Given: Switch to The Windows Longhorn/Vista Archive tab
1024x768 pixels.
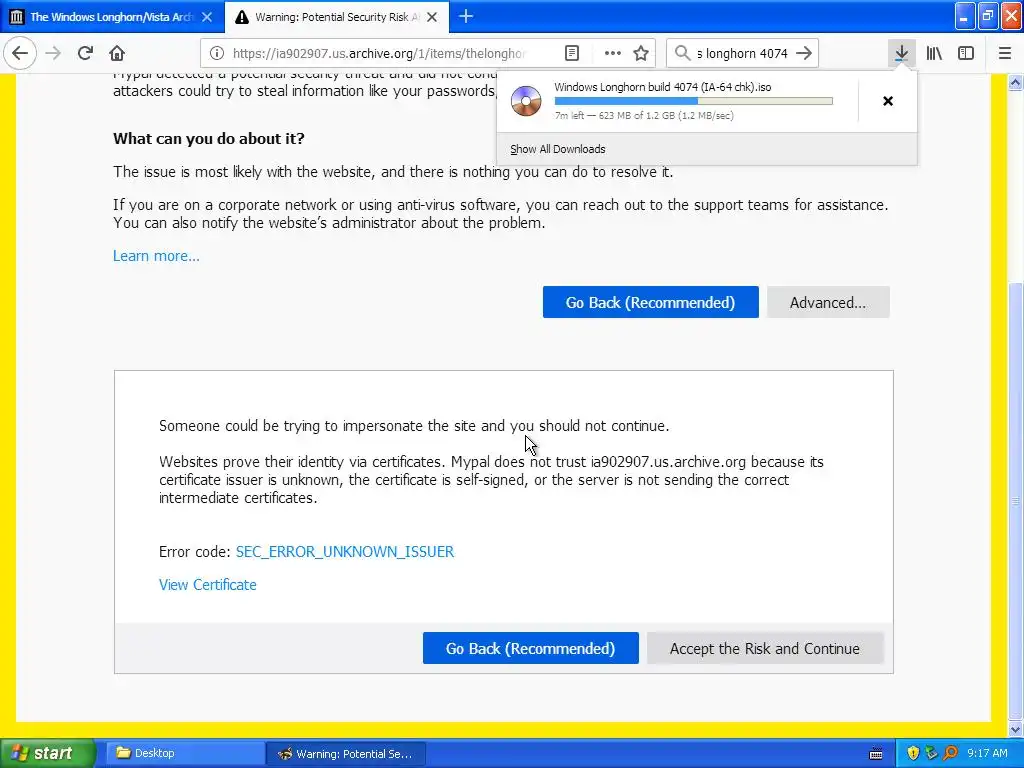Looking at the screenshot, I should (112, 17).
